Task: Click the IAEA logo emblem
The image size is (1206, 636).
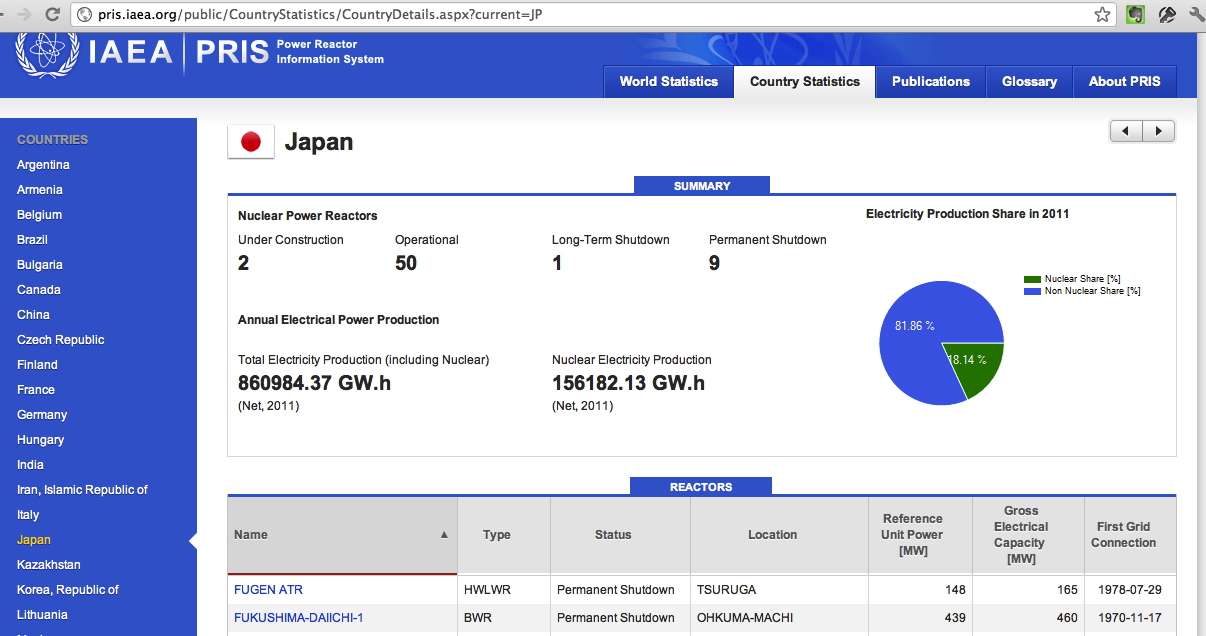Action: [x=45, y=54]
